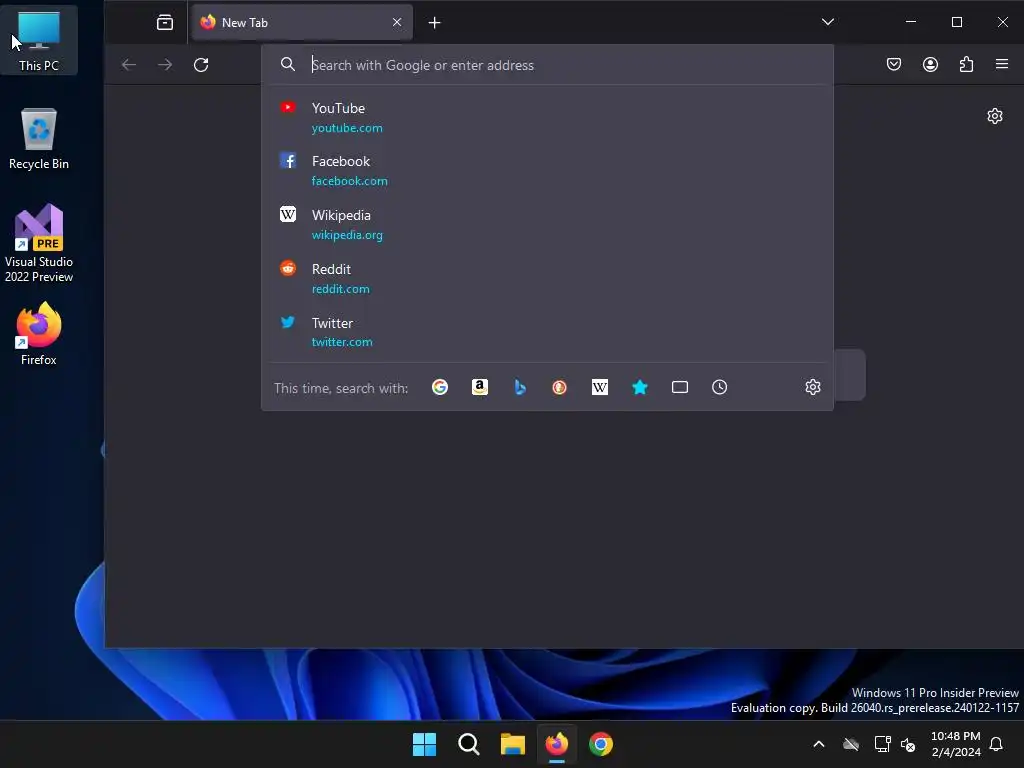Select Visual Studio 2022 Preview shortcut

point(39,243)
